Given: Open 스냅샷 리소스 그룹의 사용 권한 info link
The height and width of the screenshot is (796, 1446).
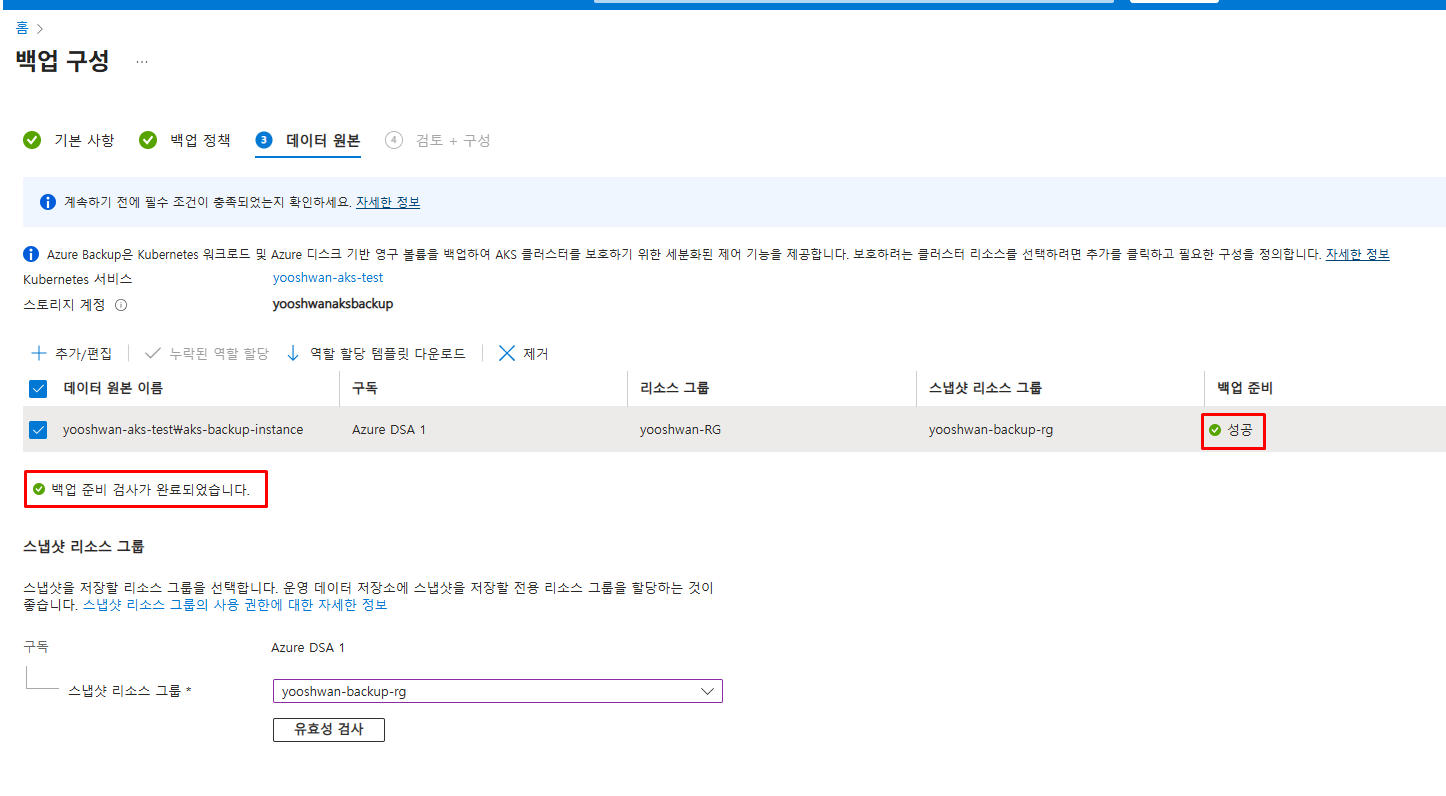Looking at the screenshot, I should click(x=235, y=605).
